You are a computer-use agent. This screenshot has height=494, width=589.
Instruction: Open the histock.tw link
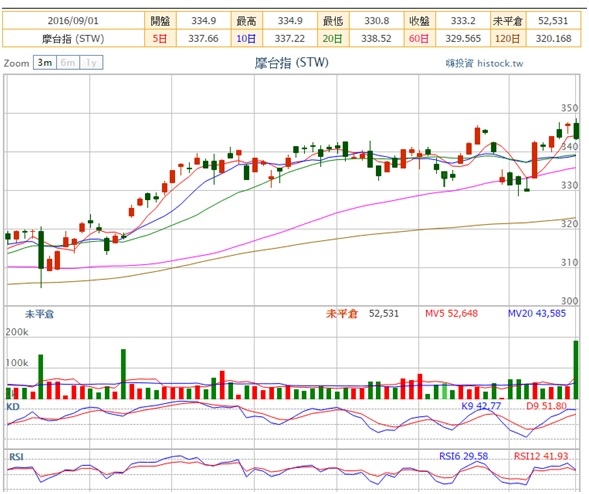(x=484, y=63)
